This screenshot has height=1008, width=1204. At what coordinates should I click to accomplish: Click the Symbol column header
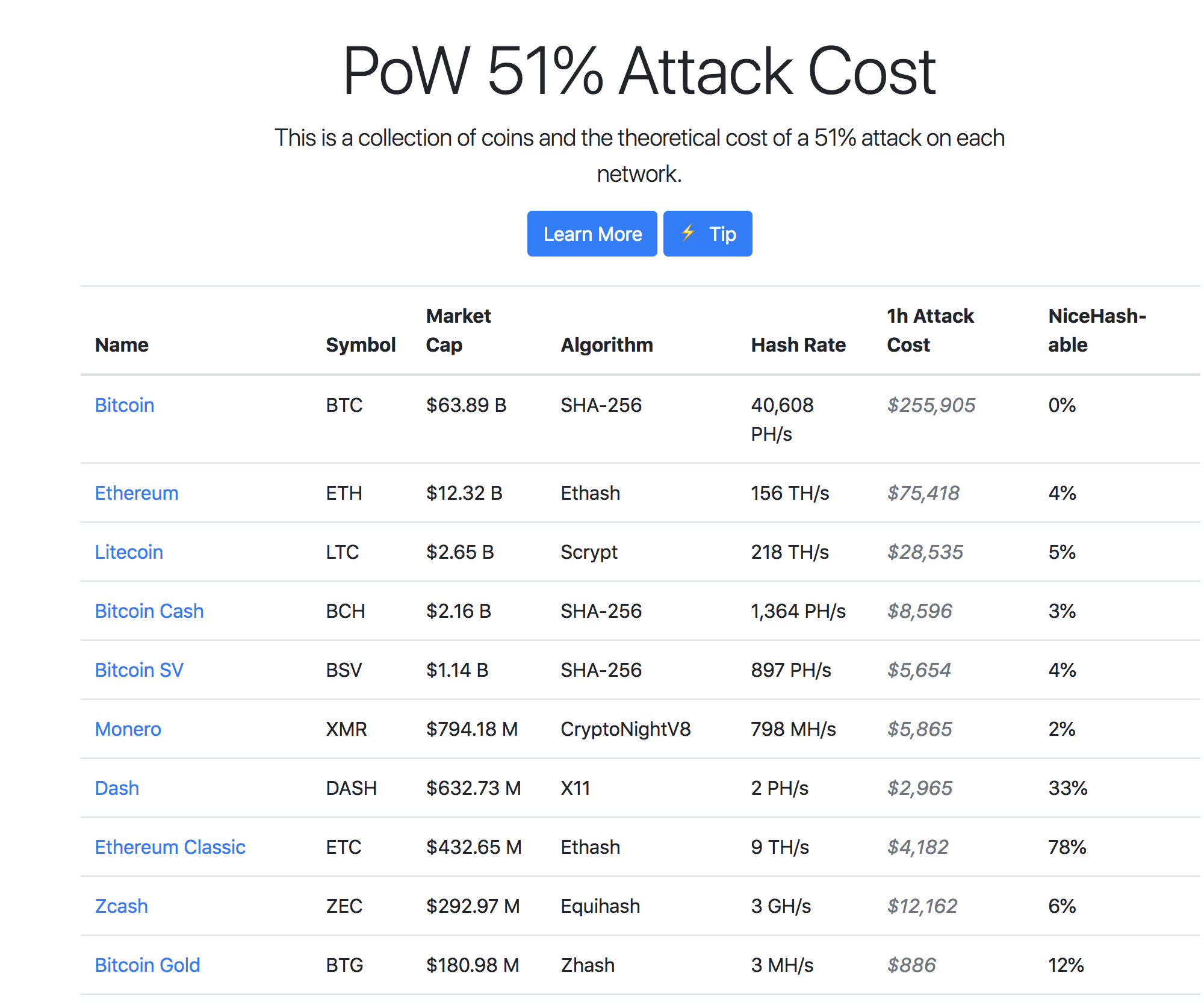[x=361, y=344]
